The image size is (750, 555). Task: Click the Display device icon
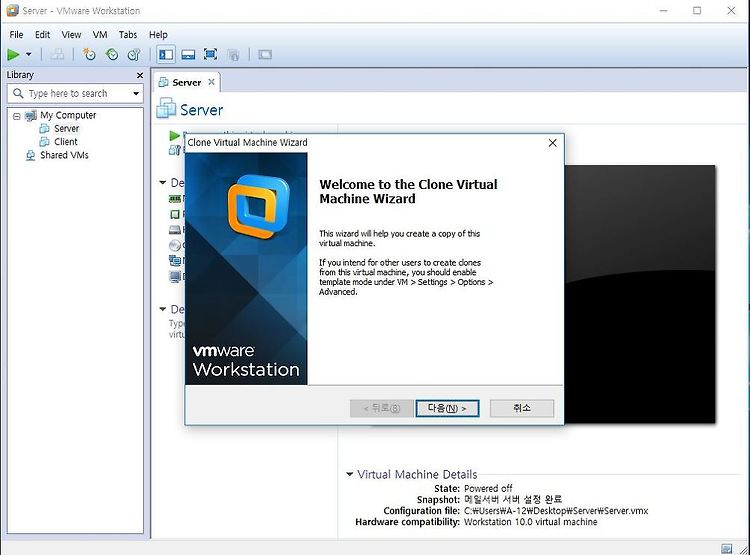(x=175, y=277)
